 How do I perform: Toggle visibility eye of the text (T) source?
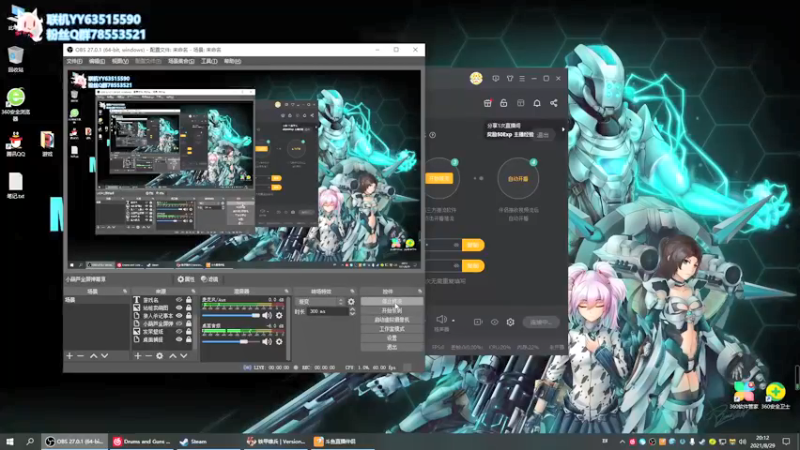[179, 300]
